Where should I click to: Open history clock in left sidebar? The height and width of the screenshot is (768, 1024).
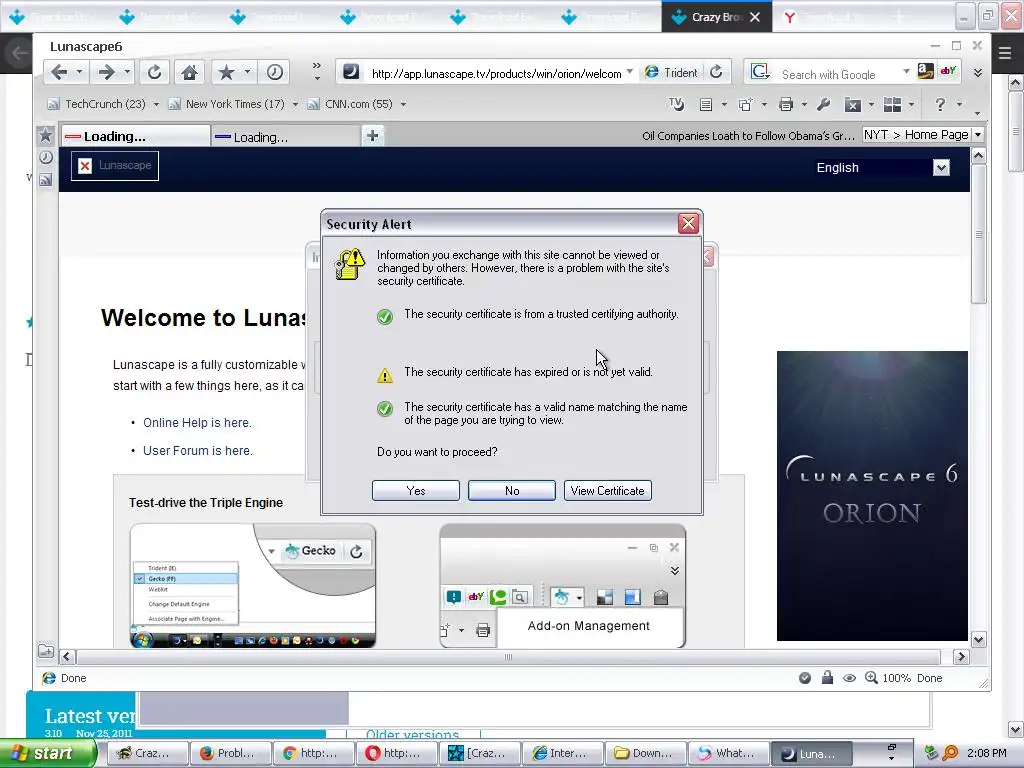tap(46, 157)
